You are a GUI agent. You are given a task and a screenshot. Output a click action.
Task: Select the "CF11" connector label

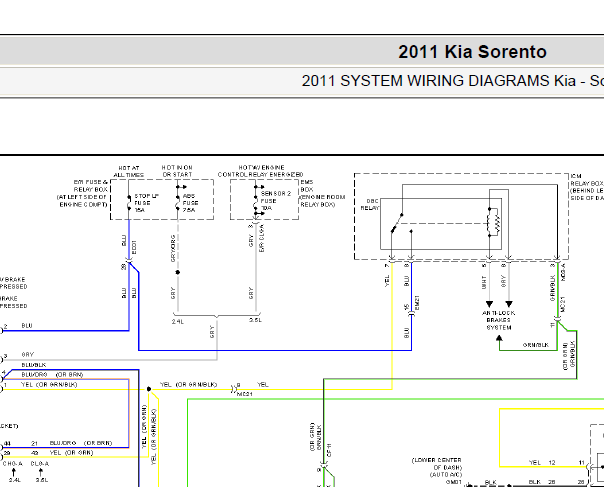329,450
